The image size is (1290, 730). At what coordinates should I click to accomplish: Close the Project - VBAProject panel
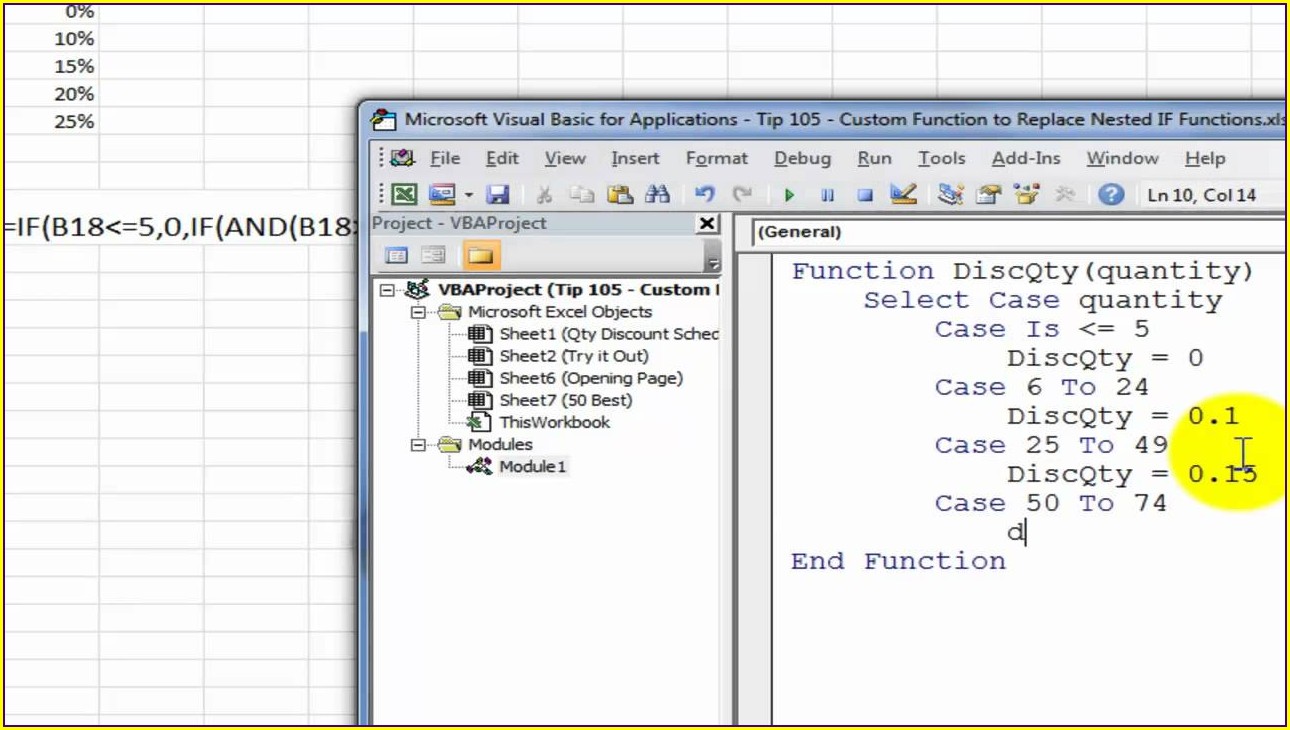(x=706, y=223)
